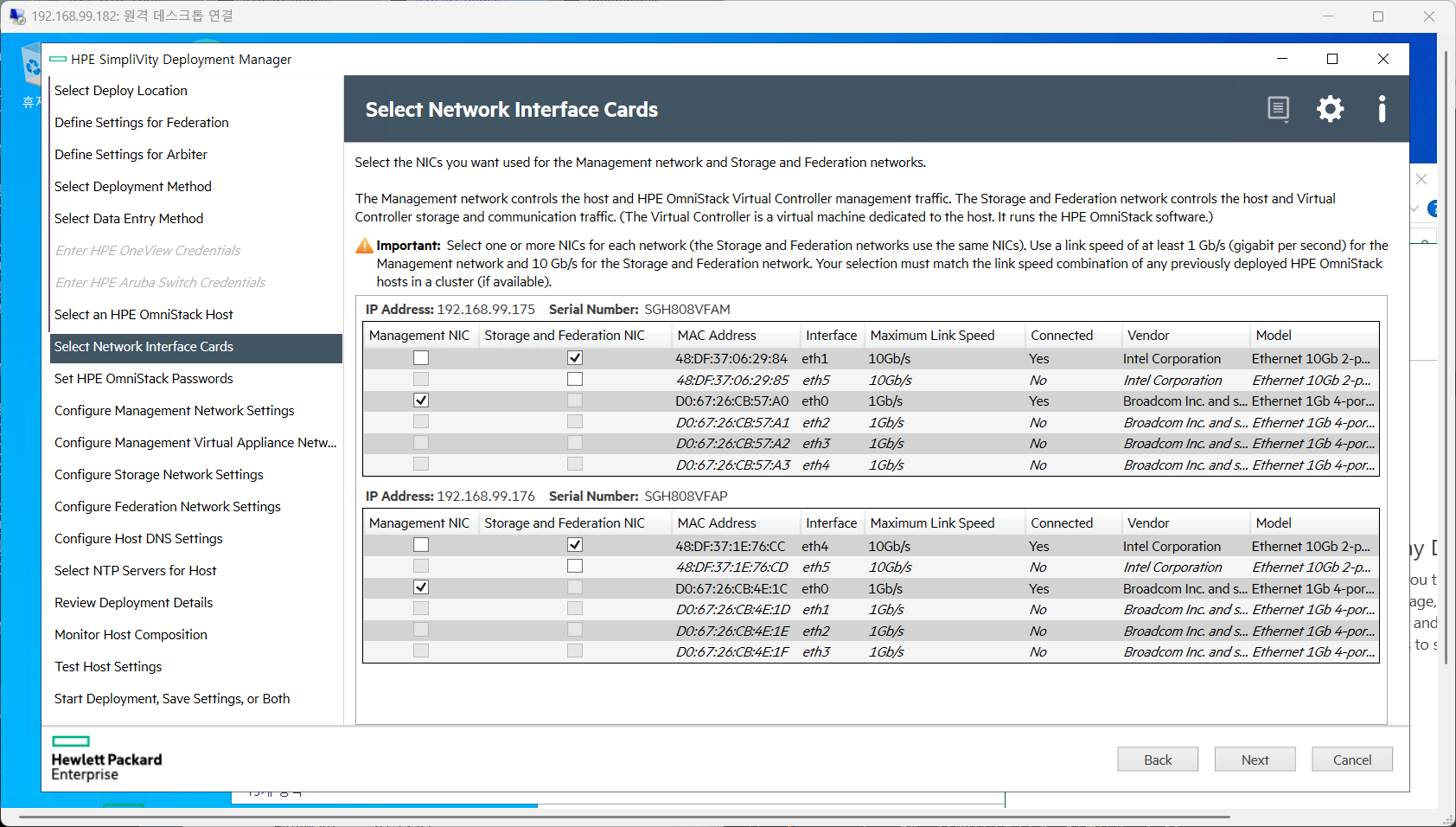
Task: Check Management NIC for 48:DF:37:1E:76:CC
Action: [421, 545]
